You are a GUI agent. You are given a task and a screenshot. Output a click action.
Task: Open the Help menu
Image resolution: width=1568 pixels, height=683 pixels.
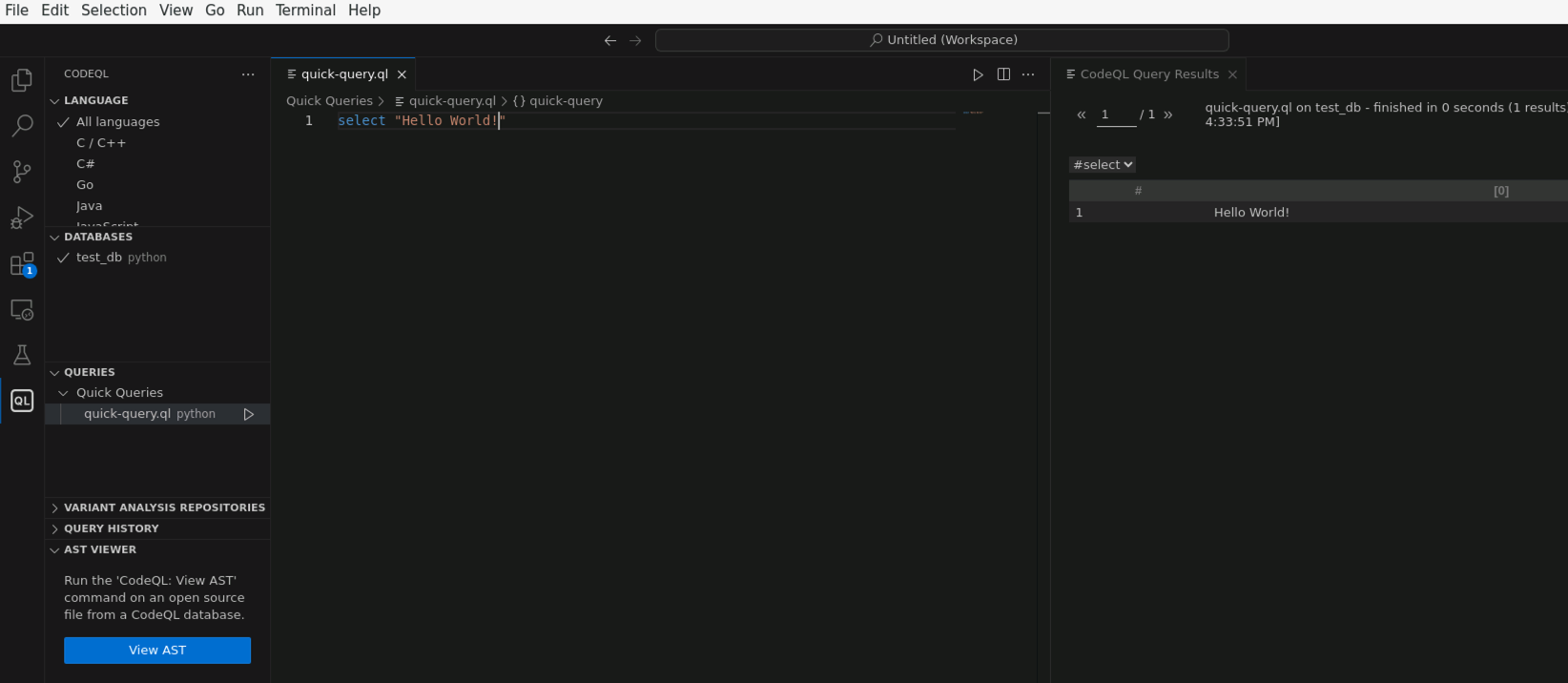click(x=364, y=10)
